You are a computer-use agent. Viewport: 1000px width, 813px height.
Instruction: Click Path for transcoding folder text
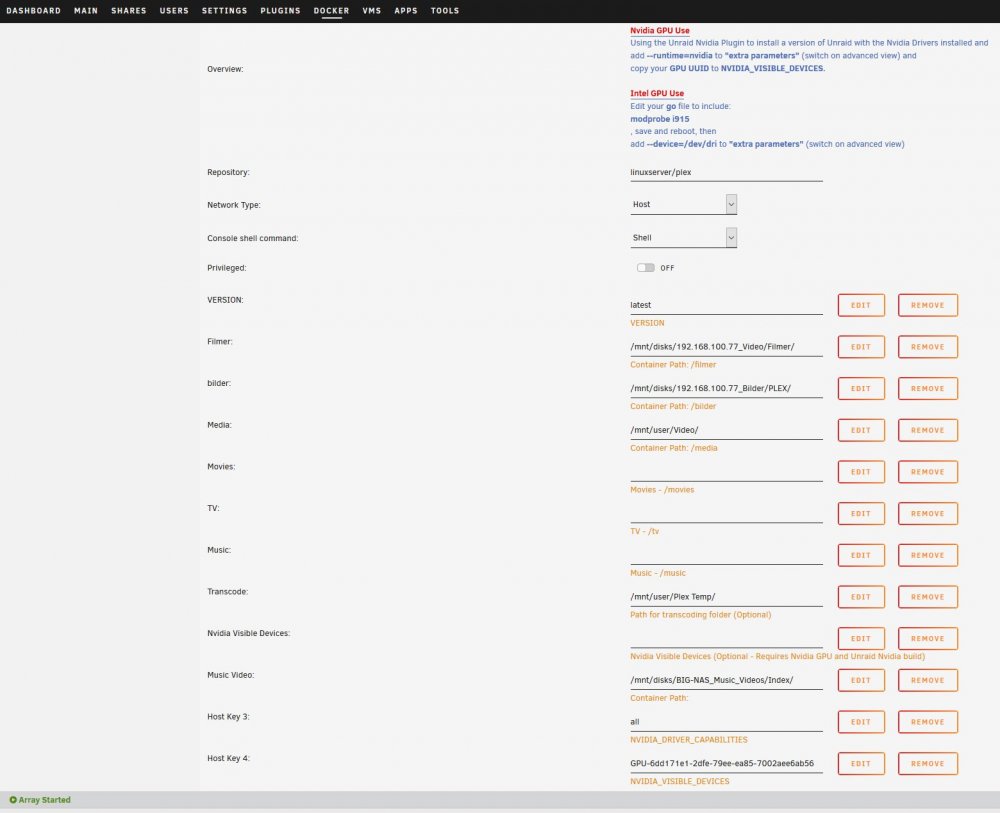pyautogui.click(x=700, y=615)
